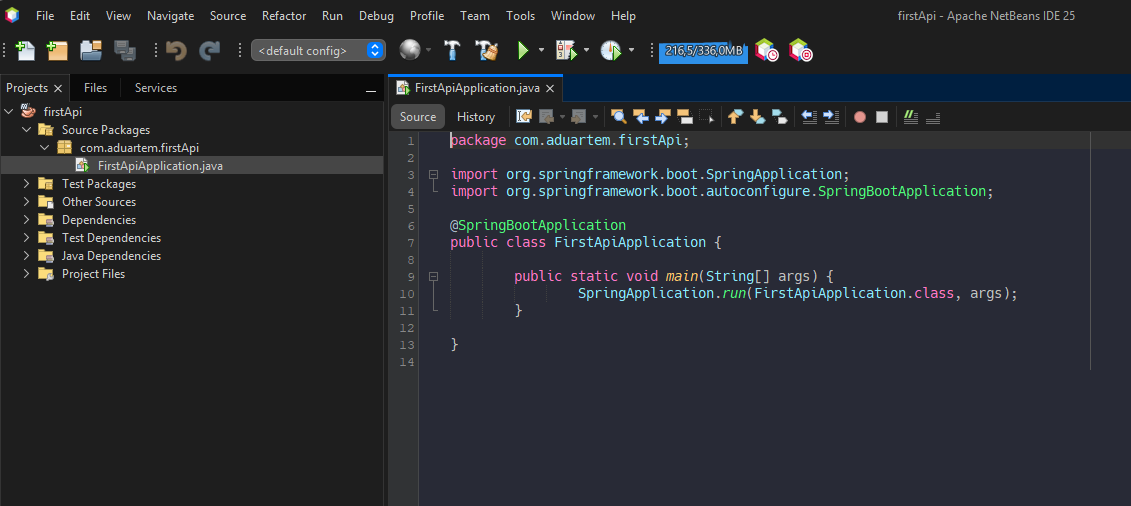The width and height of the screenshot is (1131, 506).
Task: Open the Refactor menu
Action: click(x=284, y=15)
